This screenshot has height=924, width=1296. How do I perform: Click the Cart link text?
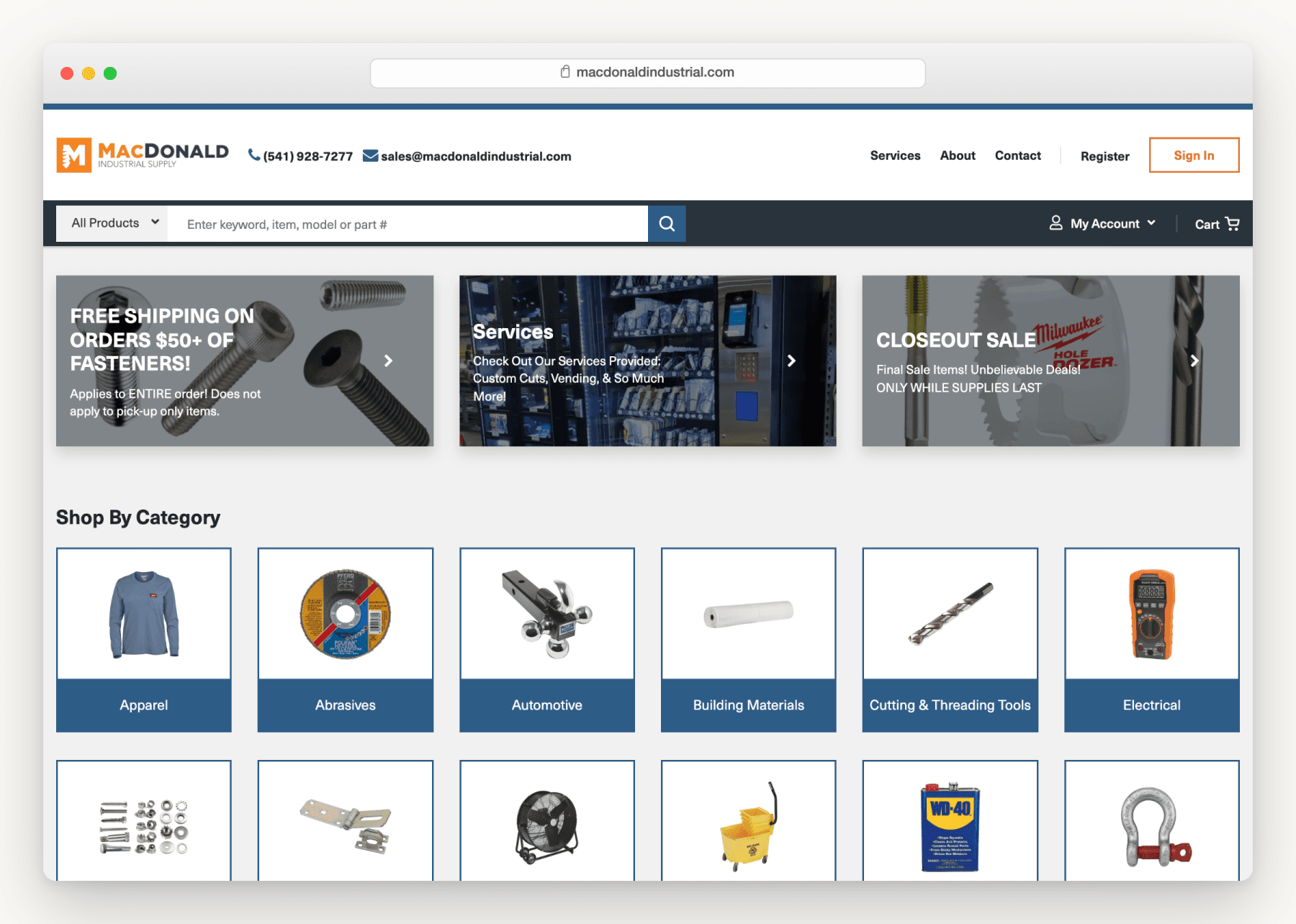[1207, 225]
